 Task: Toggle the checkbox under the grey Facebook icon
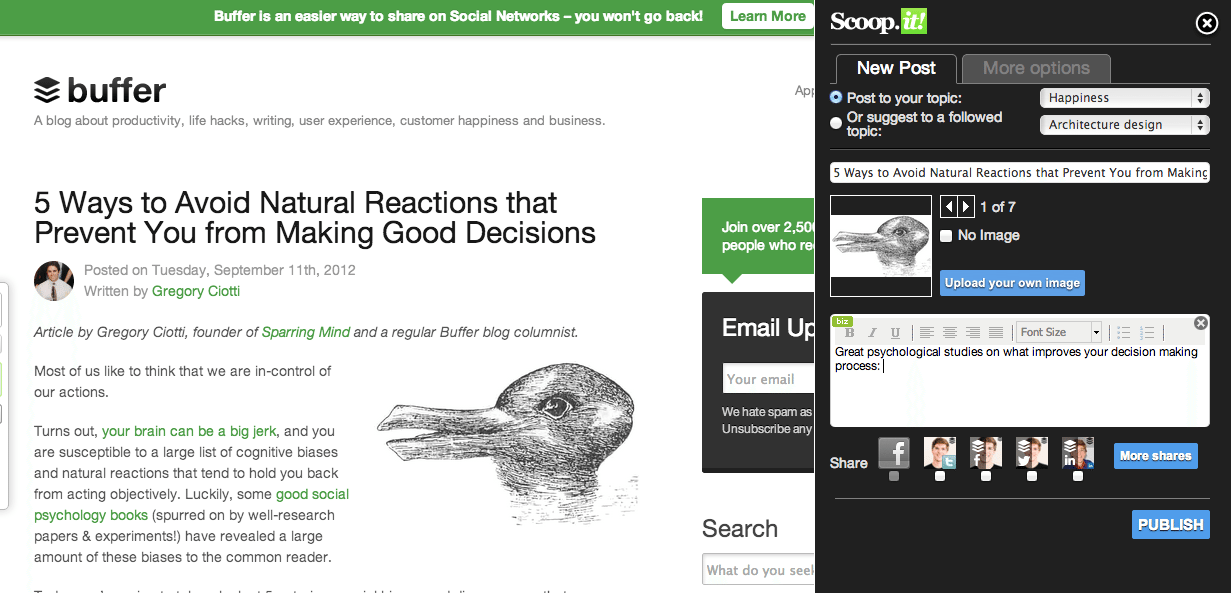coord(894,476)
